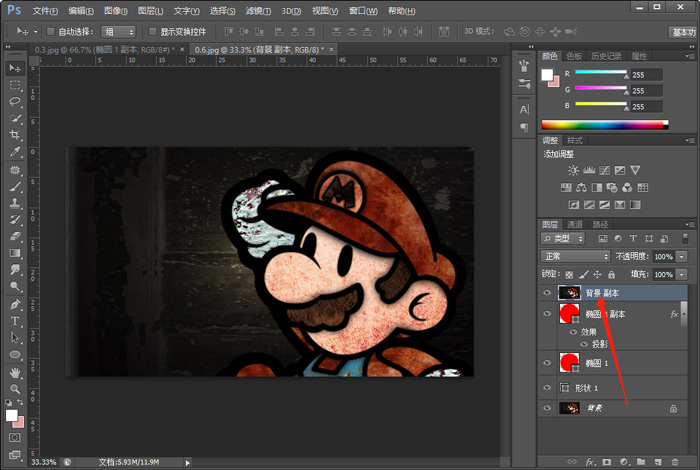Select the Move tool
Image resolution: width=700 pixels, height=470 pixels.
15,68
